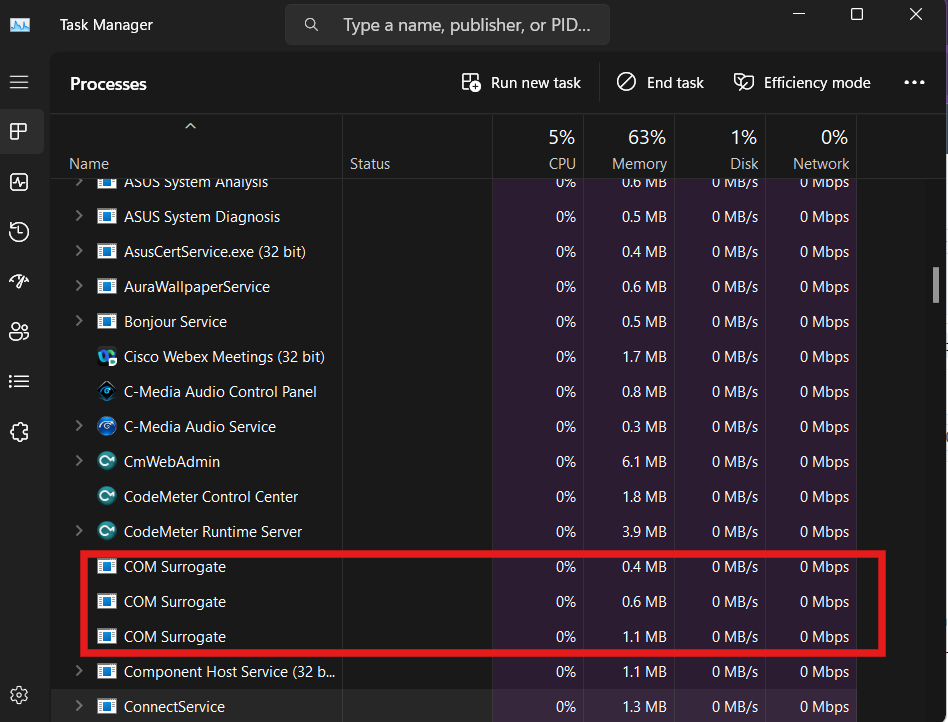The height and width of the screenshot is (722, 948).
Task: Sort processes by Memory column
Action: [x=629, y=147]
